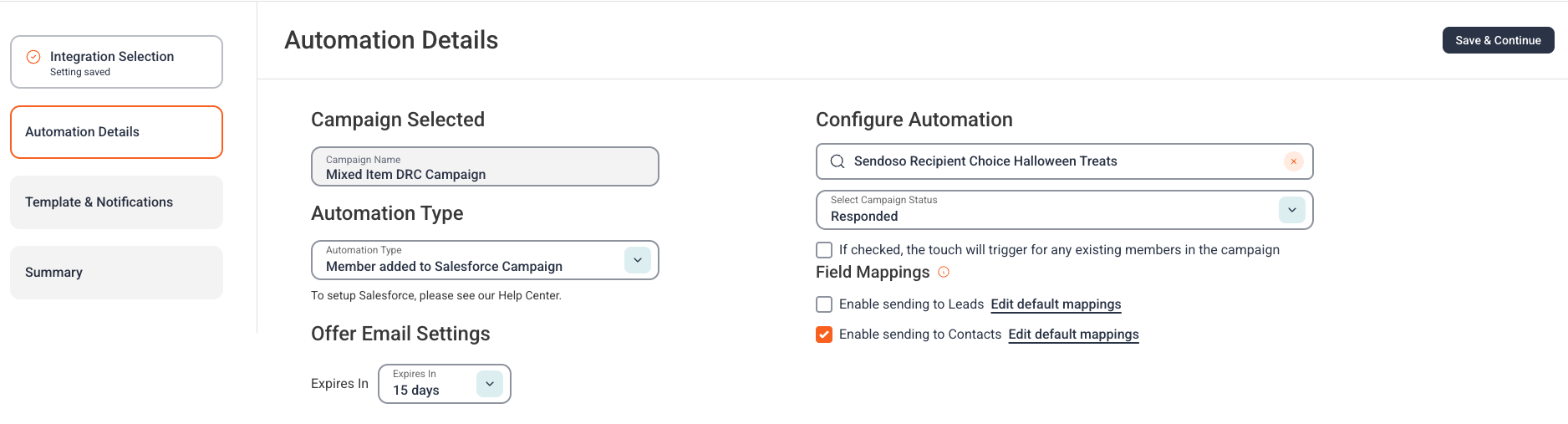
Task: Toggle the trigger for existing members checkbox
Action: (x=824, y=250)
